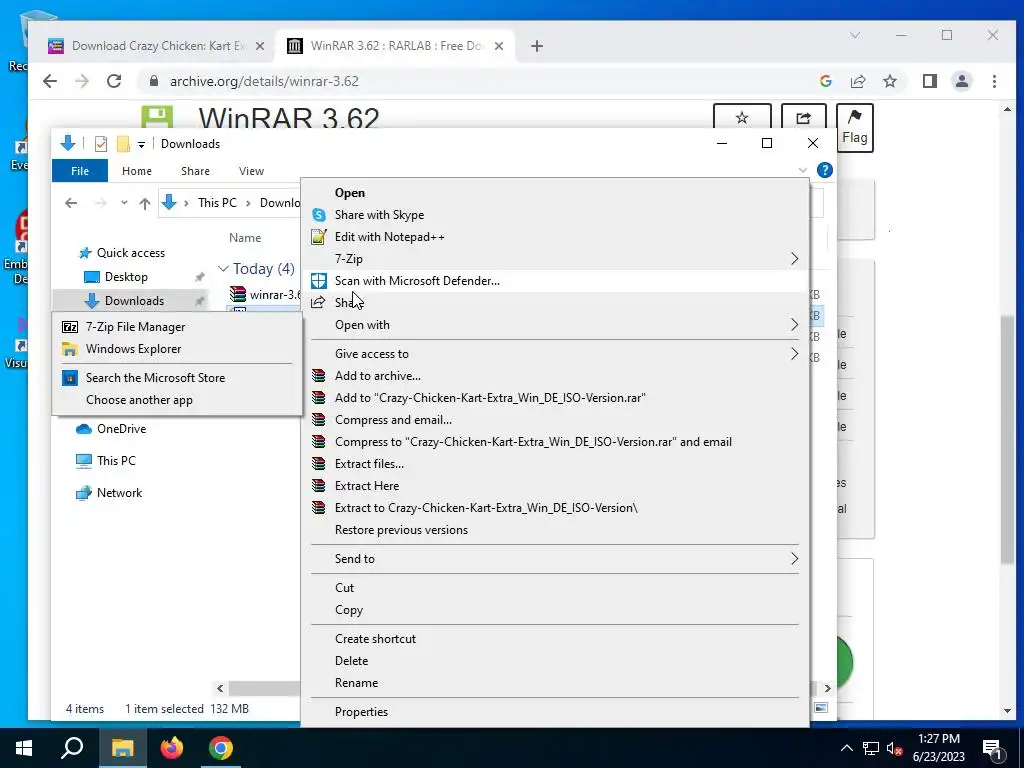Open Firefox from taskbar
This screenshot has height=768, width=1024.
coord(172,748)
